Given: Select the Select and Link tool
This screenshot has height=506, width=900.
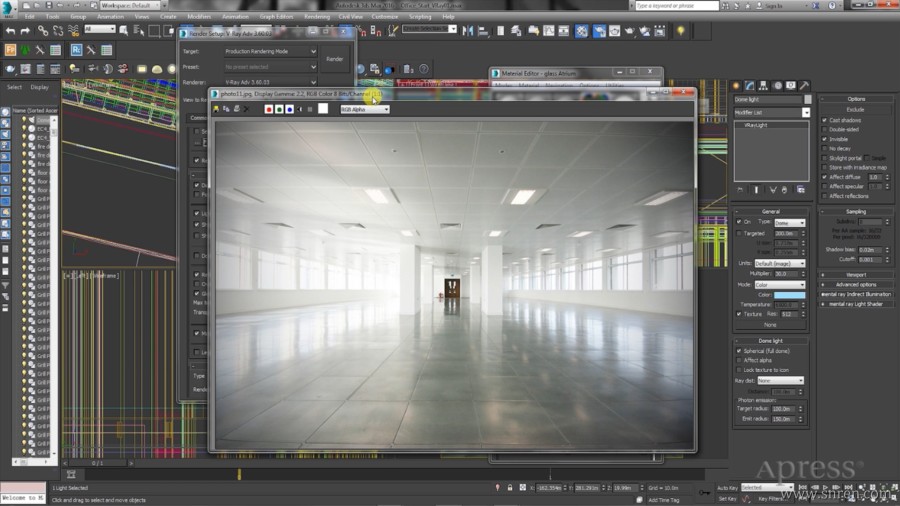Looking at the screenshot, I should click(43, 30).
